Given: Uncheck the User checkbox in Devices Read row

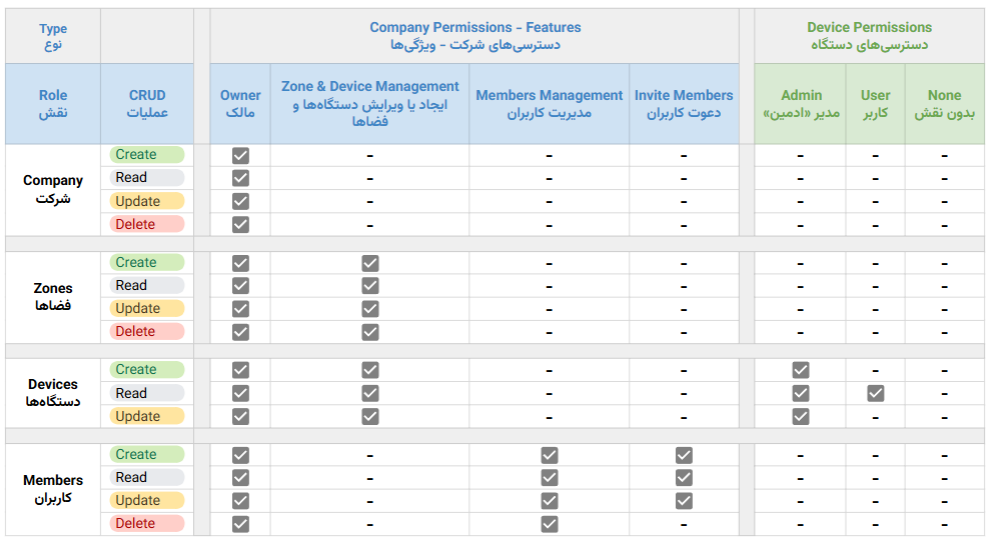Looking at the screenshot, I should (x=875, y=393).
